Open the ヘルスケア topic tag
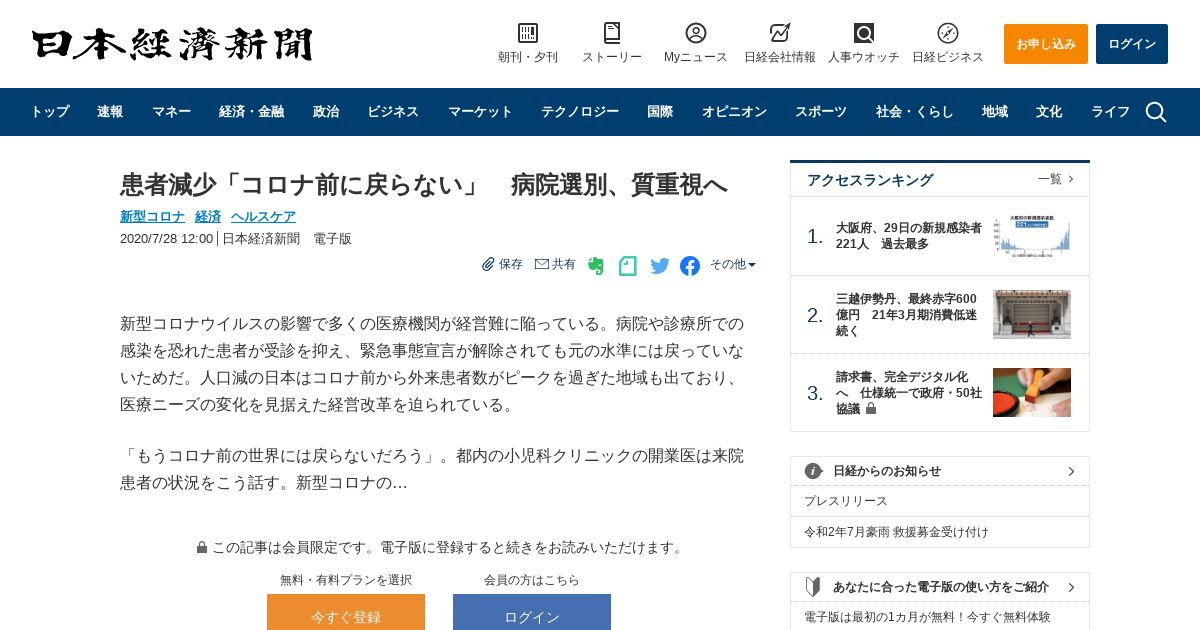This screenshot has width=1200, height=630. click(263, 216)
